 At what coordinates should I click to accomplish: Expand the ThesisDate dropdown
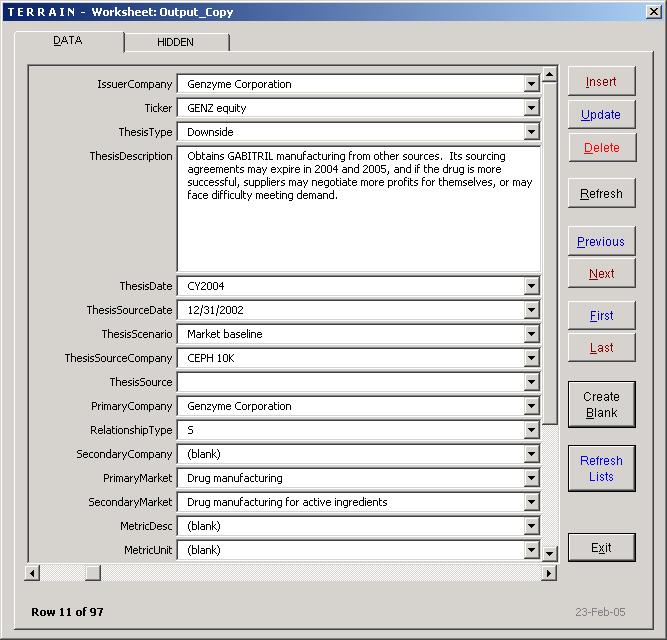pos(531,286)
